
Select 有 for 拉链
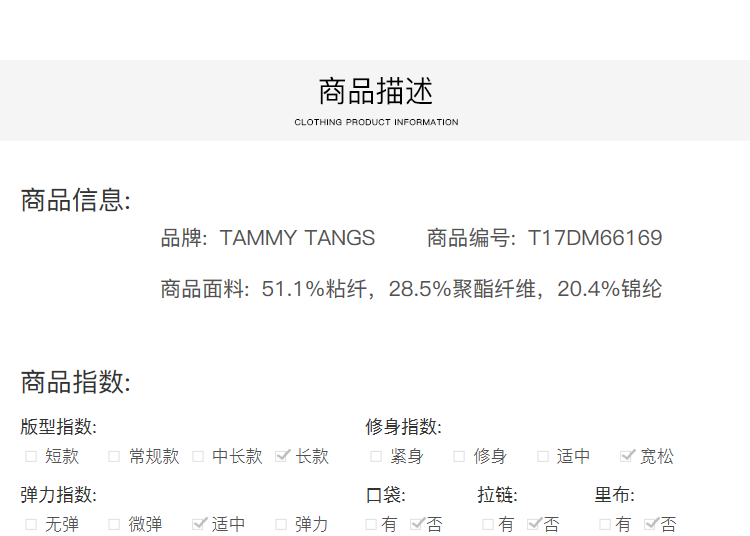pos(488,523)
